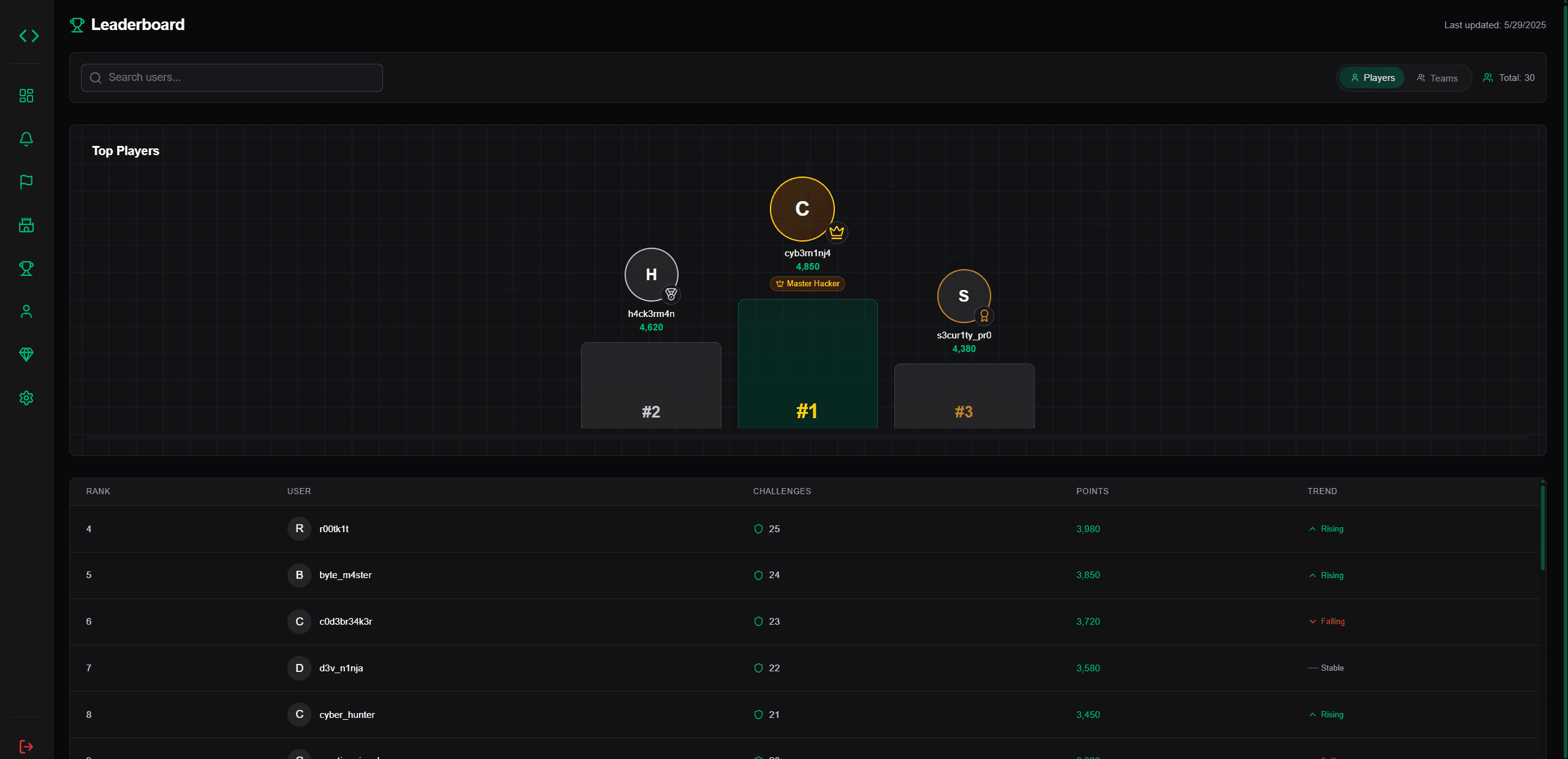Select s3cur1ty_pr0 avatar circle
This screenshot has height=759, width=1568.
pyautogui.click(x=964, y=296)
